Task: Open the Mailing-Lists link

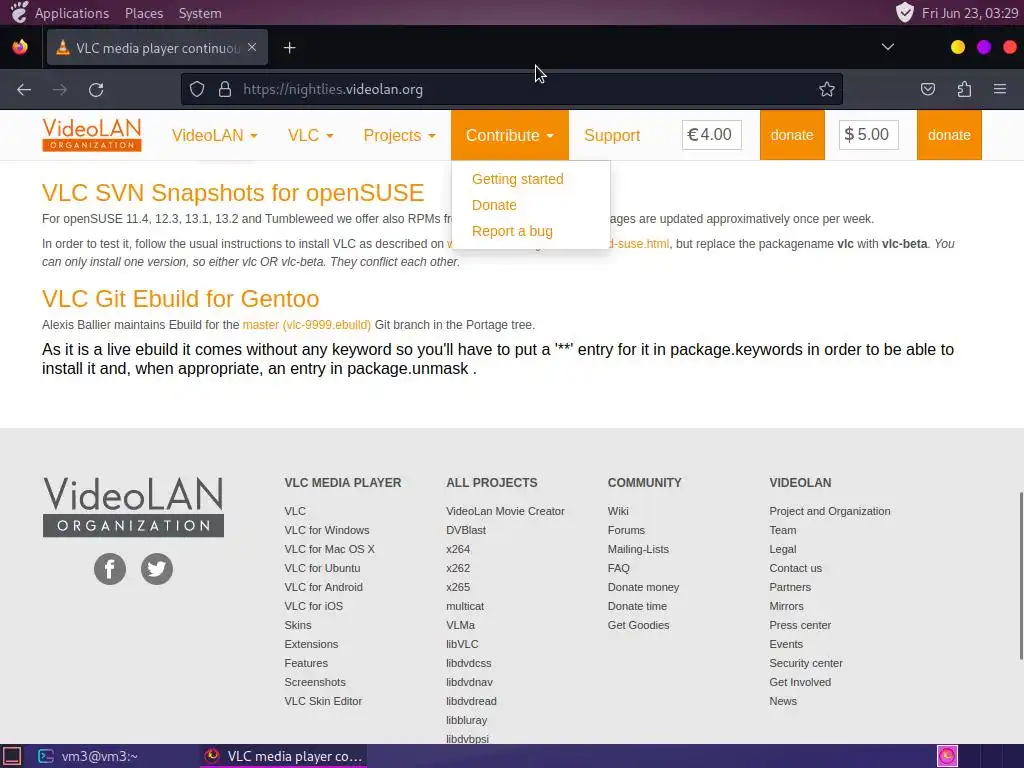Action: pyautogui.click(x=638, y=549)
